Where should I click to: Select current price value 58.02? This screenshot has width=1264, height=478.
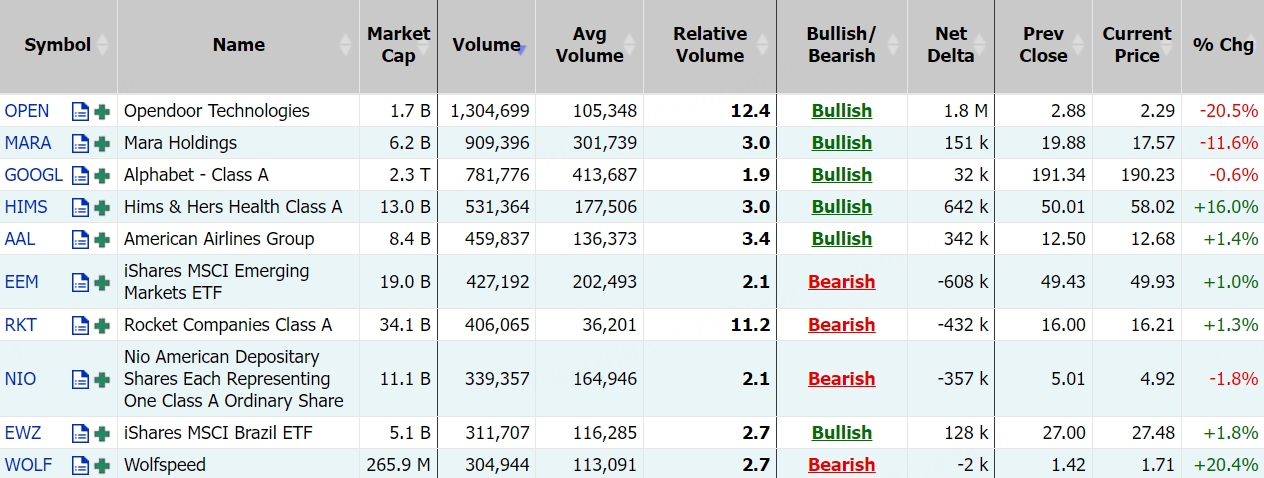tap(1153, 207)
